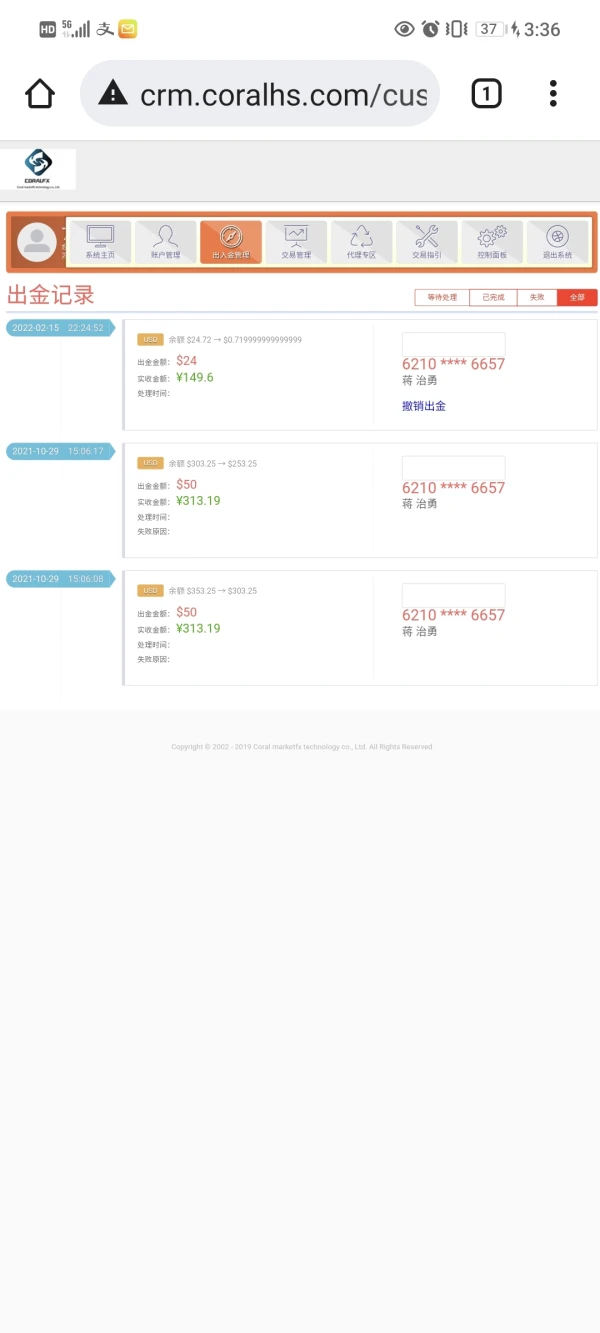Filter records by 失败 tab
Screen dimensions: 600x1333
click(x=537, y=297)
